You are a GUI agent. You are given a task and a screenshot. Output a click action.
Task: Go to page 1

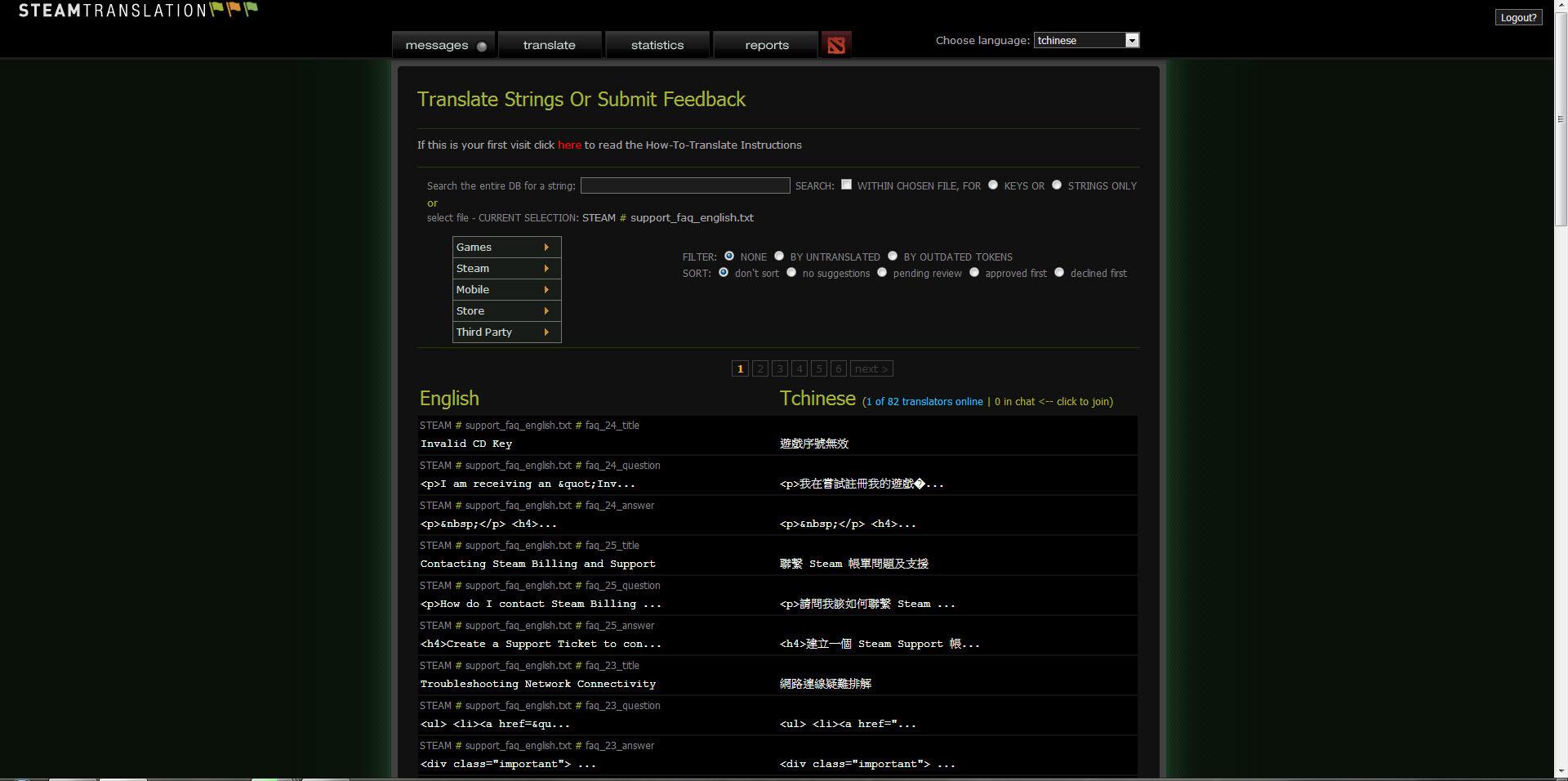point(740,368)
